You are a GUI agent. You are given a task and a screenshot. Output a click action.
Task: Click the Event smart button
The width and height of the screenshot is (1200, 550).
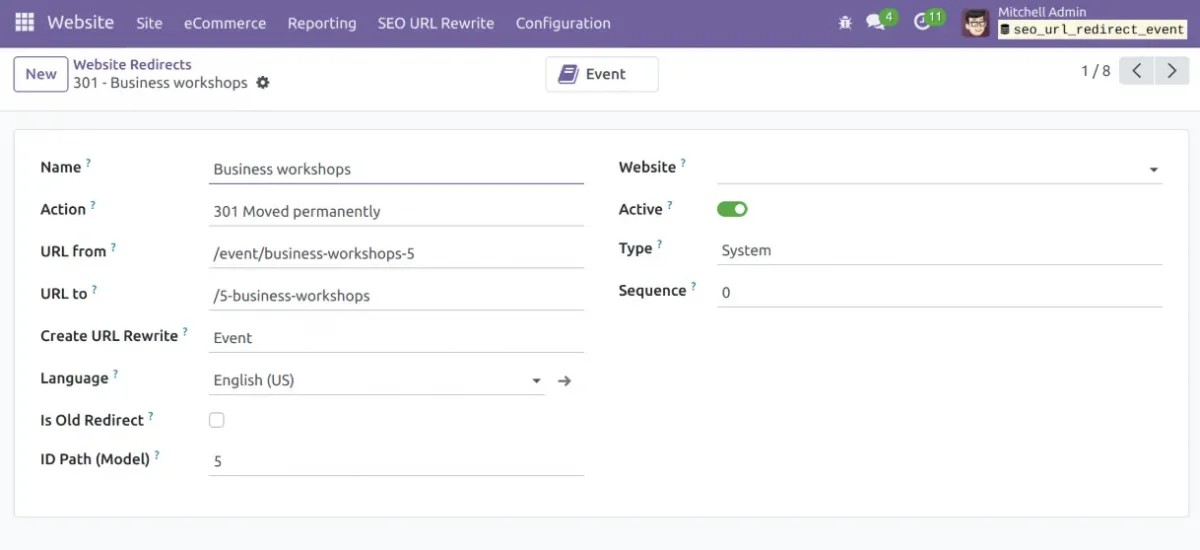click(602, 74)
